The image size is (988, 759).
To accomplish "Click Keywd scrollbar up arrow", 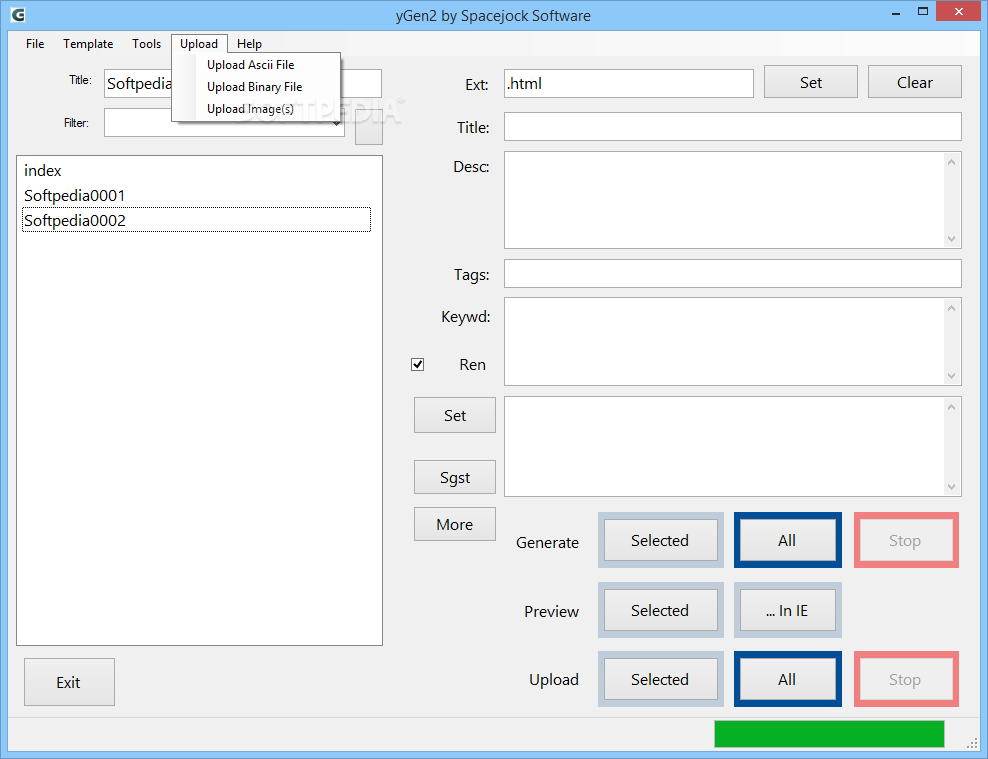I will tap(951, 308).
